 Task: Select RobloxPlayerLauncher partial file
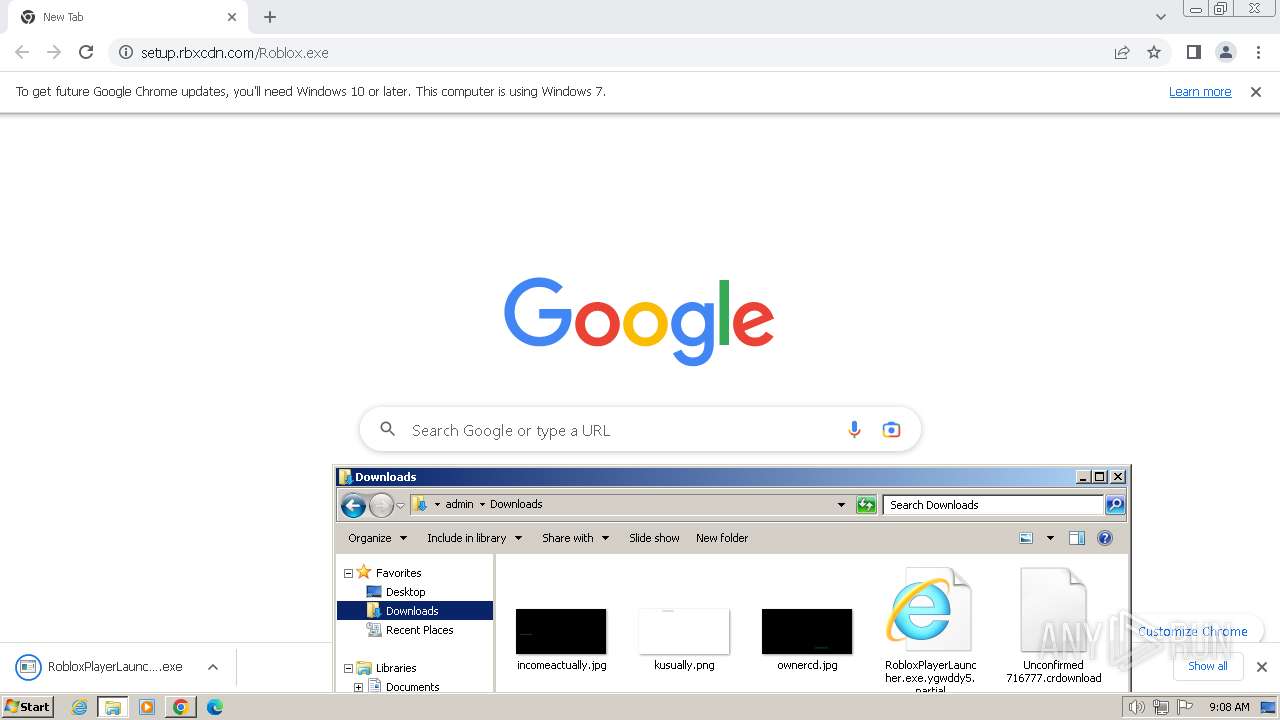click(930, 630)
